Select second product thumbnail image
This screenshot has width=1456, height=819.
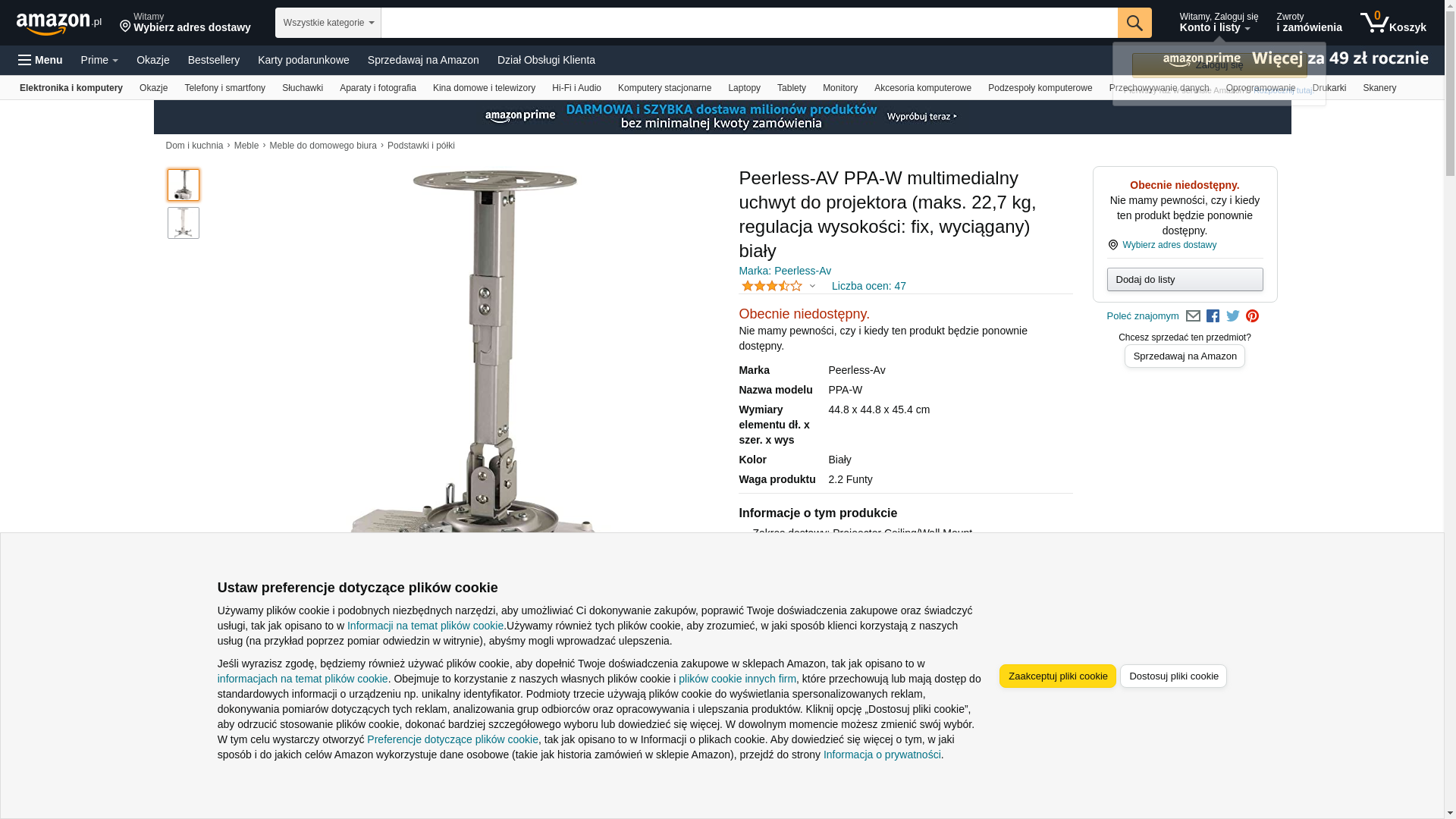point(184,223)
